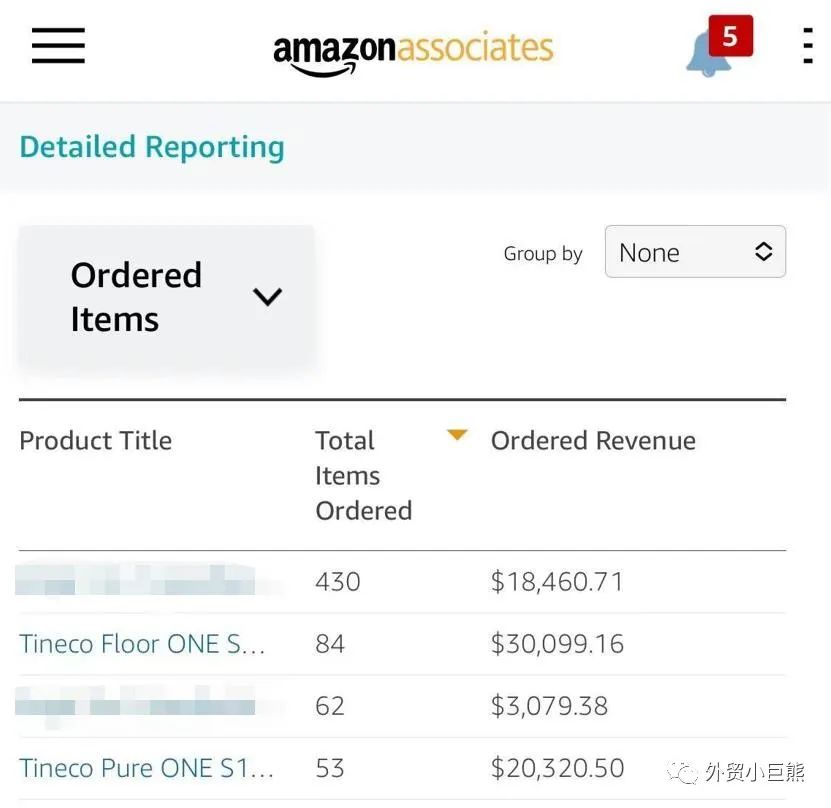Screen dimensions: 831x808
Task: Open the Detailed Reporting section
Action: click(x=152, y=147)
